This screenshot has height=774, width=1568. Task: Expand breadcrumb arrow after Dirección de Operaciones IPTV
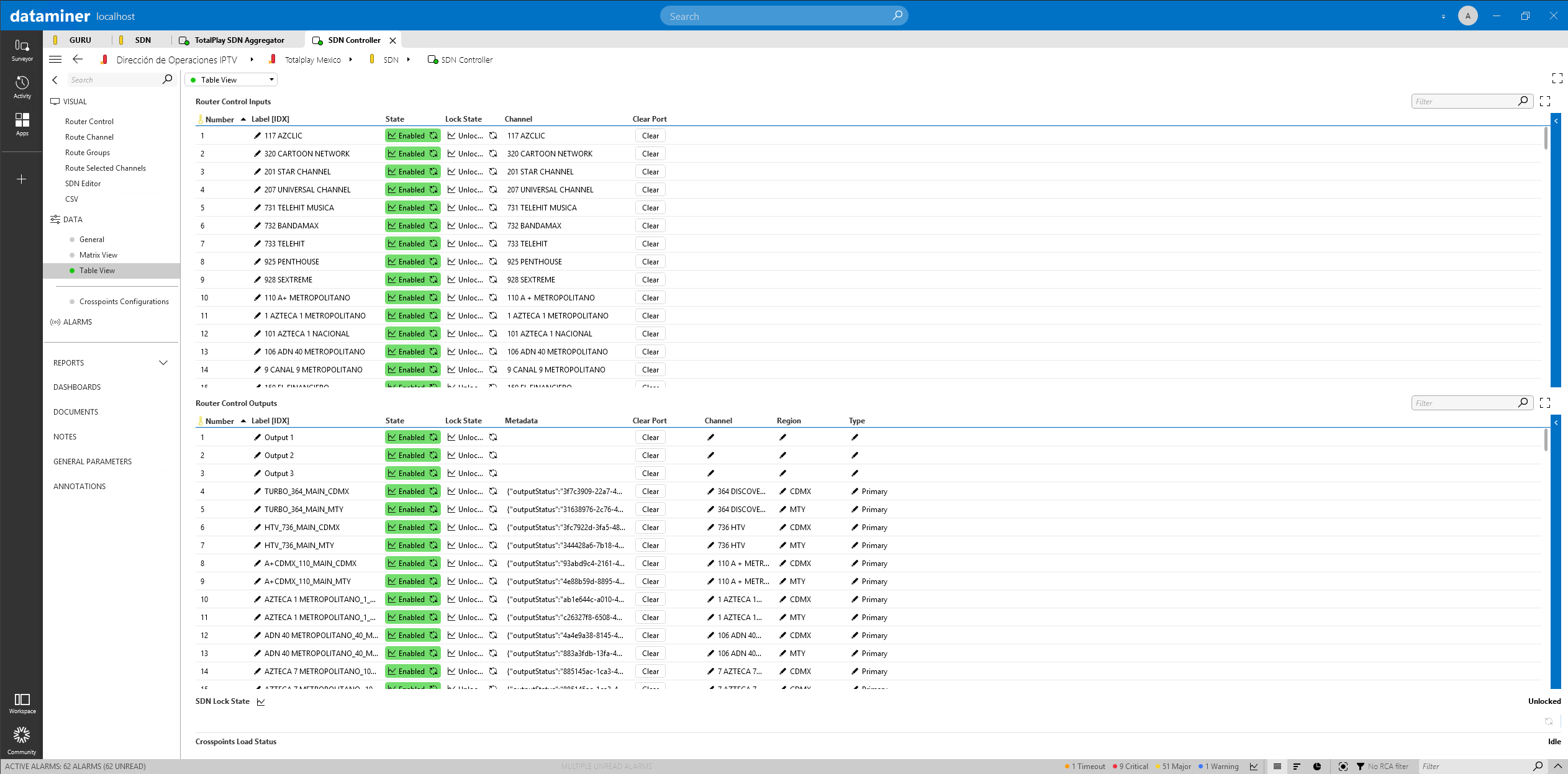[x=252, y=60]
